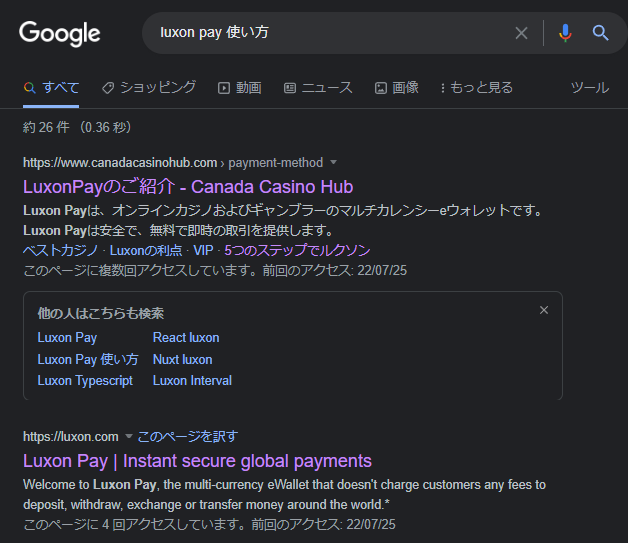Image resolution: width=628 pixels, height=543 pixels.
Task: Follow the VIP sitelink
Action: 203,250
